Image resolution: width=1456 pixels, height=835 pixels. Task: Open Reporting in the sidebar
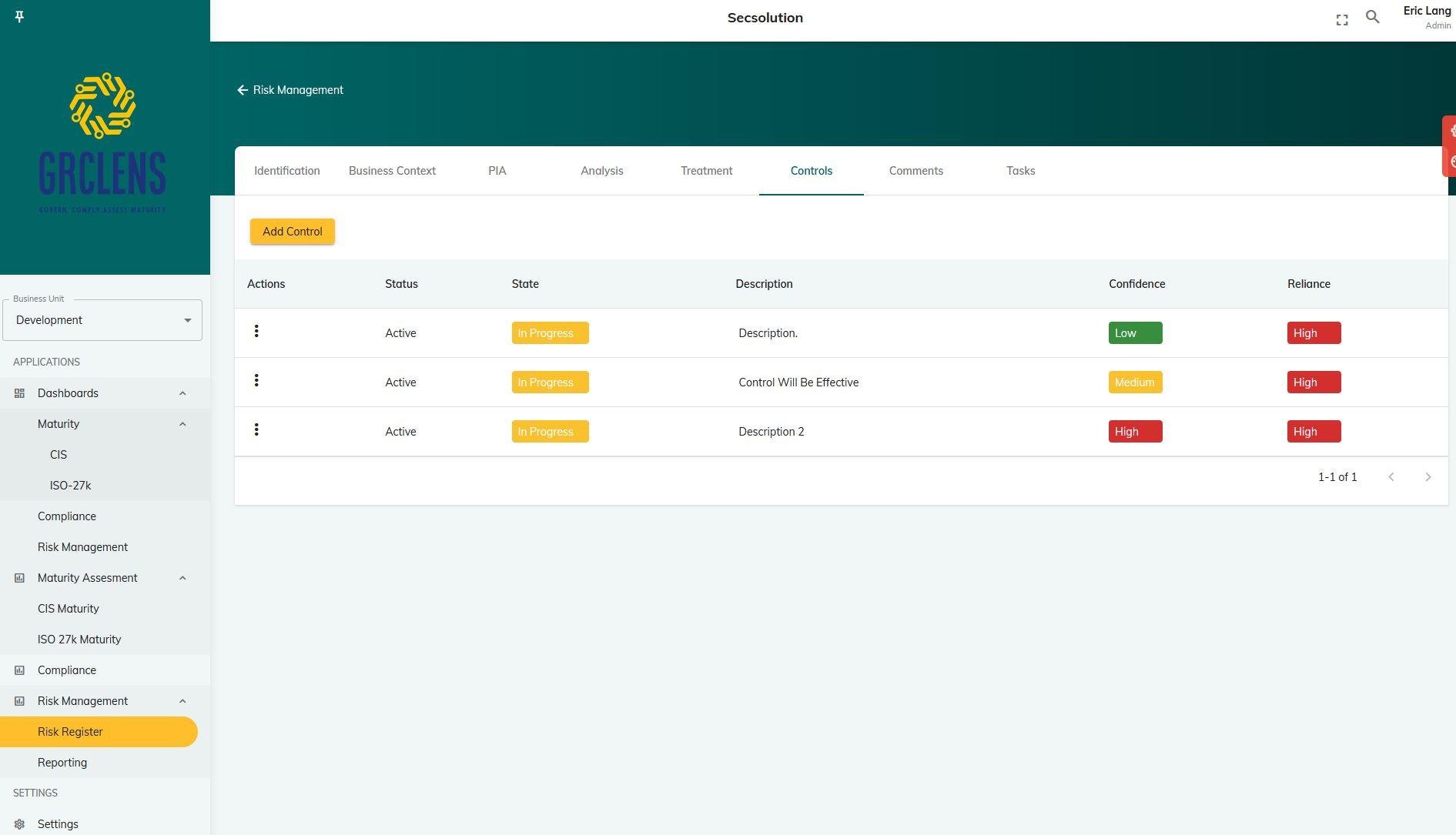[62, 763]
